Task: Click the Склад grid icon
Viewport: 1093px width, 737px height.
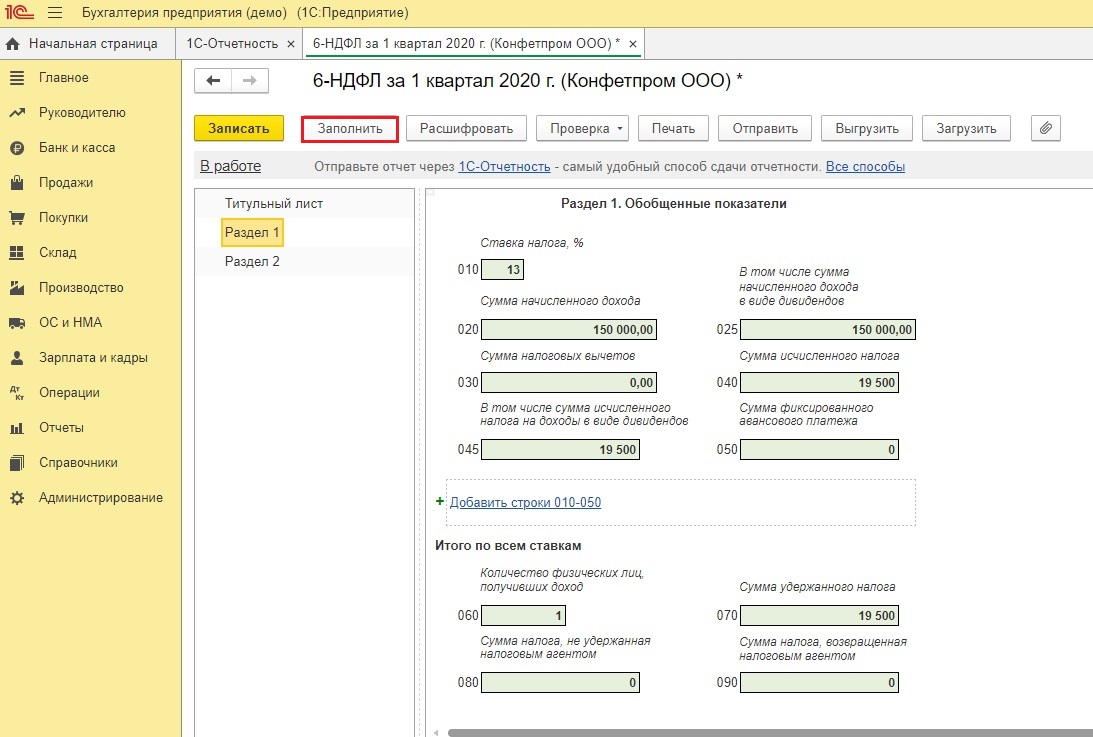Action: click(17, 252)
